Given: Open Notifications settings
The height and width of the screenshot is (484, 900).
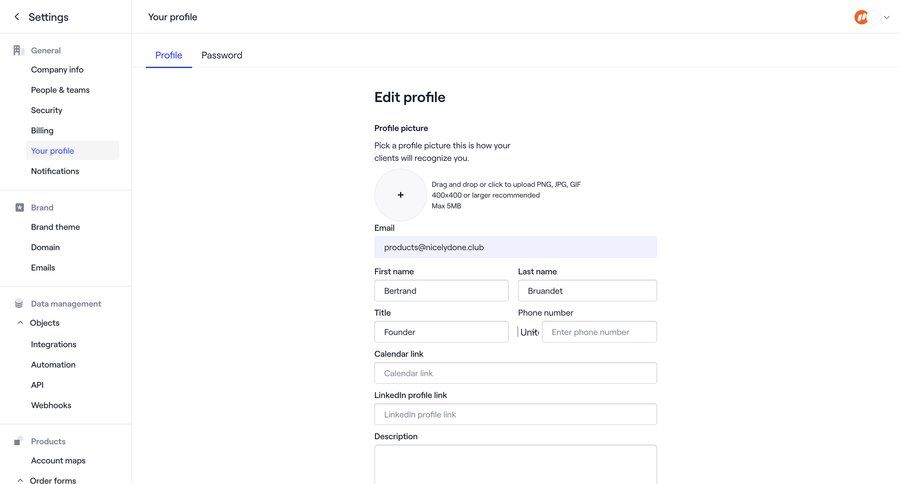Looking at the screenshot, I should point(55,171).
